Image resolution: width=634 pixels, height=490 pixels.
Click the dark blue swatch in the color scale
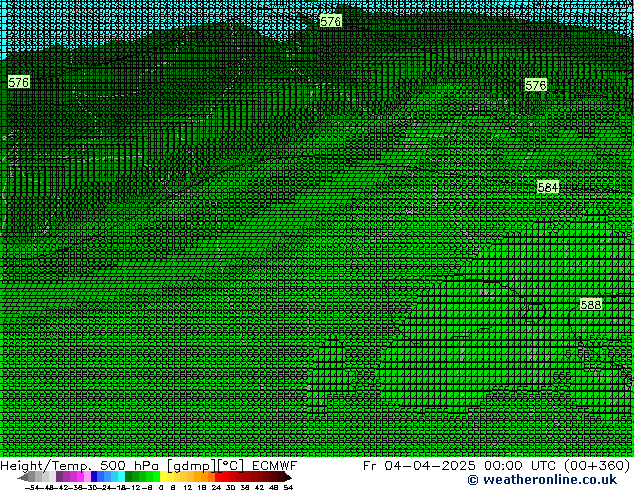[94, 476]
